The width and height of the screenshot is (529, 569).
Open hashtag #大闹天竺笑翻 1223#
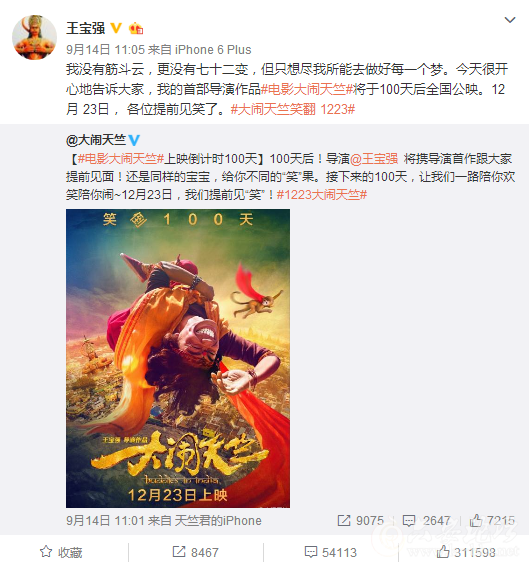pyautogui.click(x=293, y=109)
